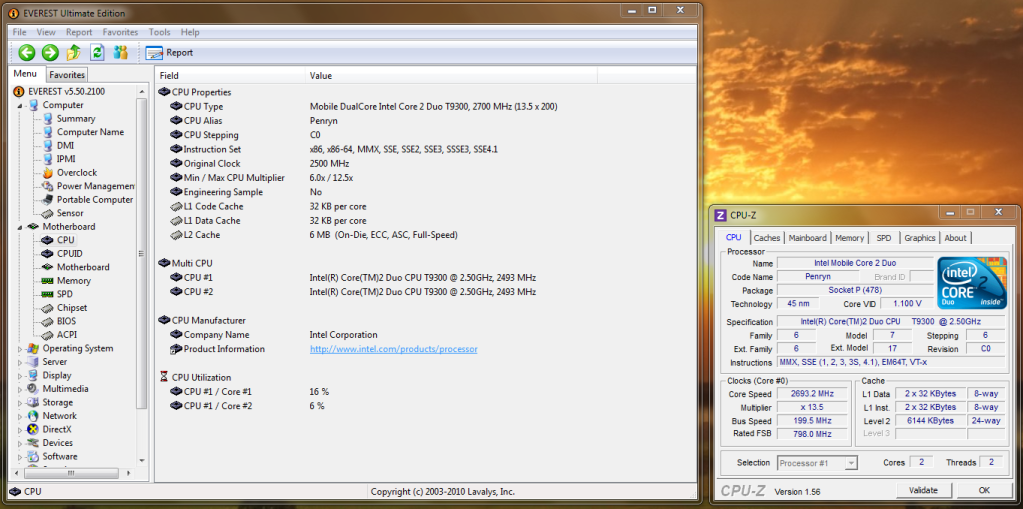
Task: Open the Sensor page
Action: 70,213
